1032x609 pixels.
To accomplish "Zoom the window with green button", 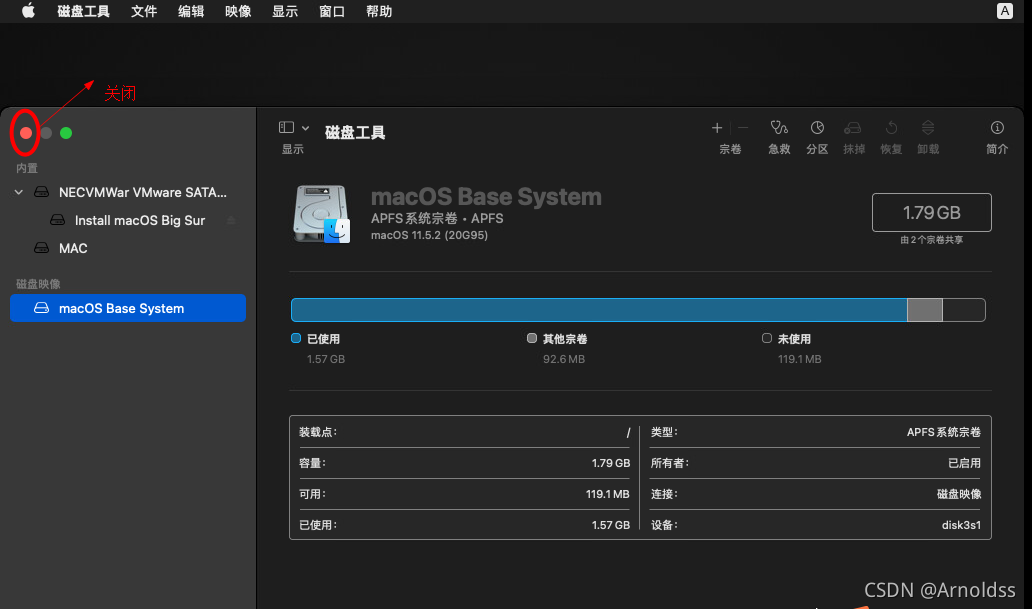I will (x=66, y=133).
